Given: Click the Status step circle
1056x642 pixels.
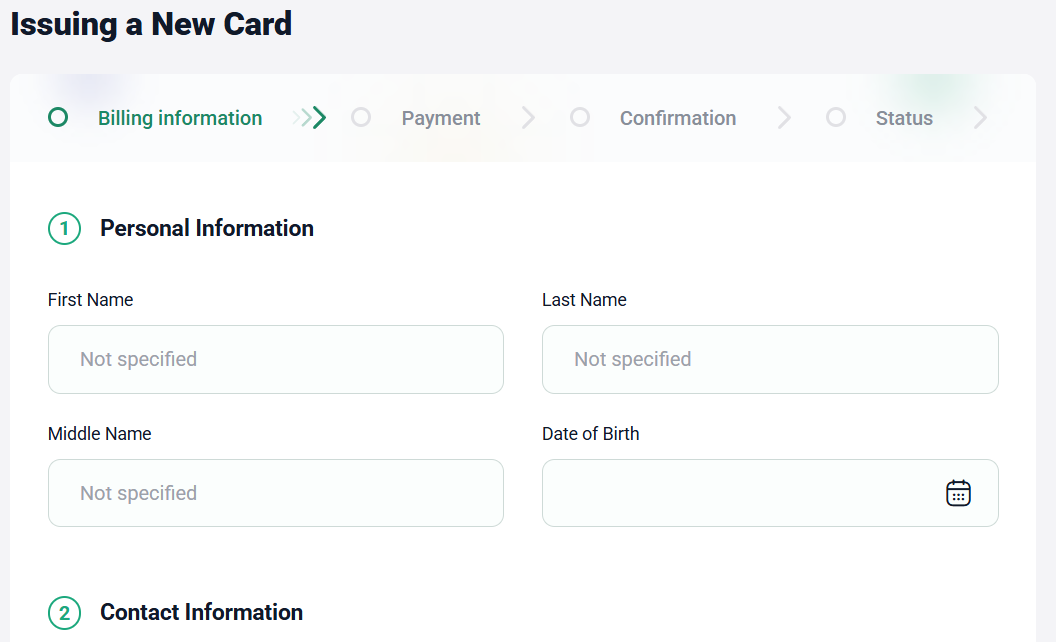Looking at the screenshot, I should [x=836, y=118].
